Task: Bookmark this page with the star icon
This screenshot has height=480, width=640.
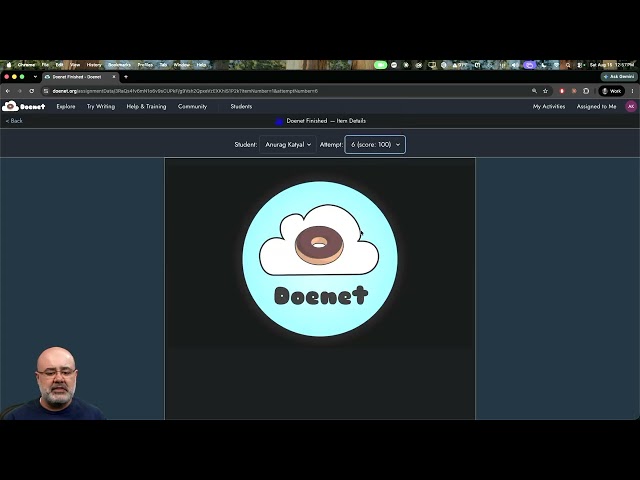Action: point(545,91)
